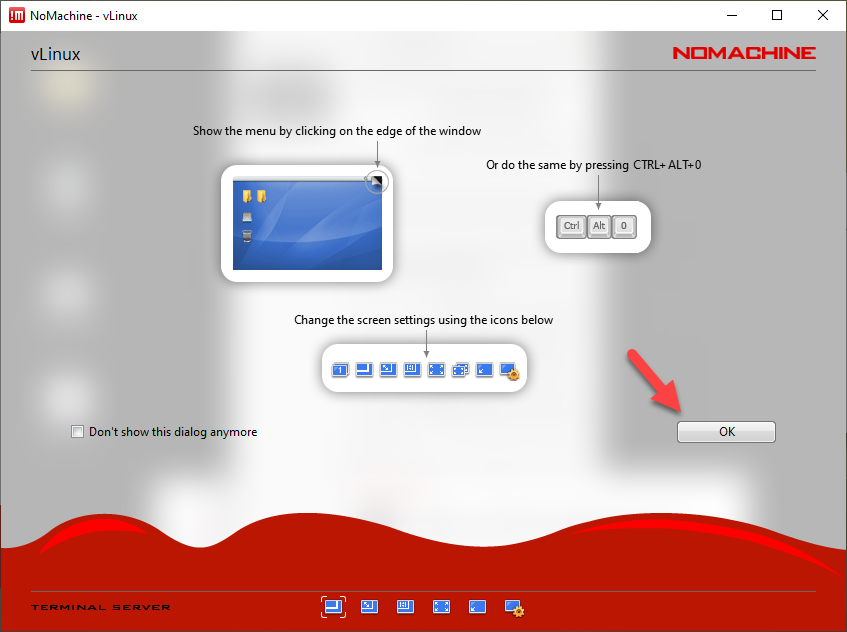The width and height of the screenshot is (847, 632).
Task: Open display settings gear icon in bottom toolbar
Action: point(514,608)
